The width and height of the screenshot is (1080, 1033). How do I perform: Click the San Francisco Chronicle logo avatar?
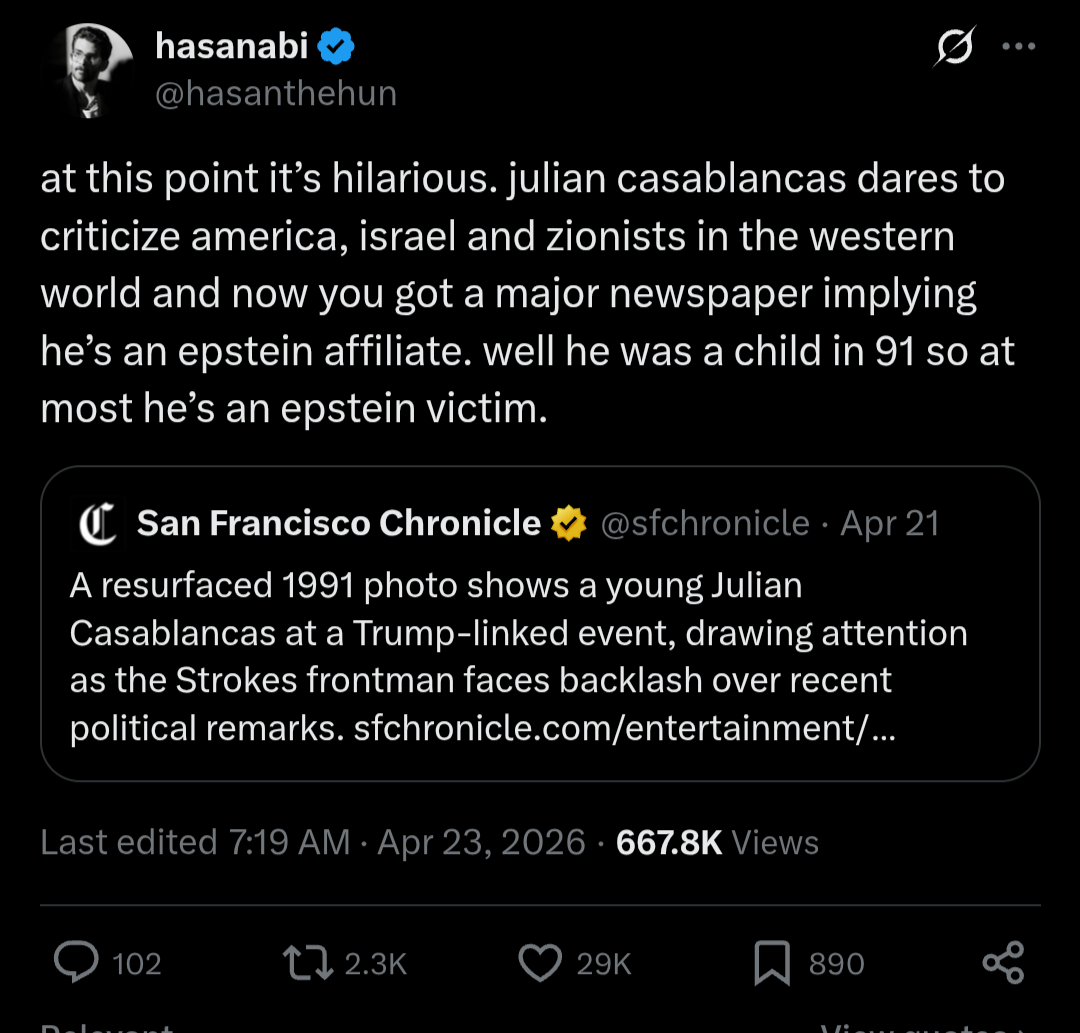pyautogui.click(x=97, y=524)
